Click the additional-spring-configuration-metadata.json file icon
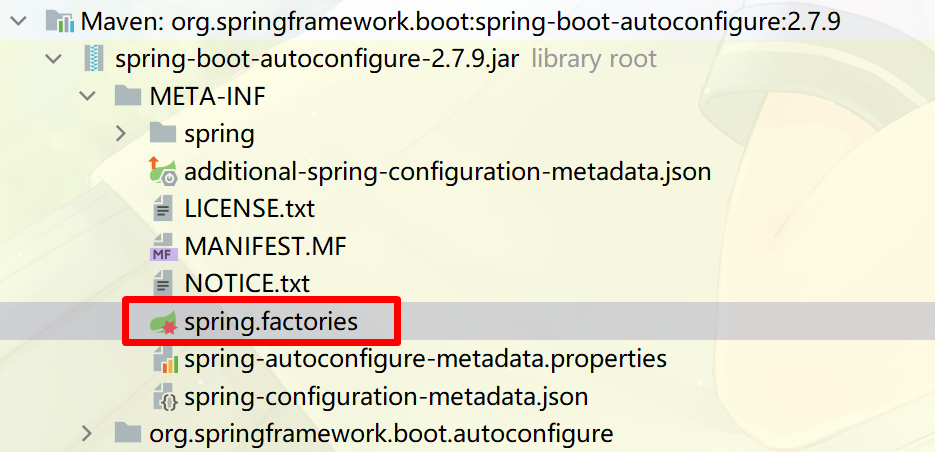935x452 pixels. coord(163,170)
